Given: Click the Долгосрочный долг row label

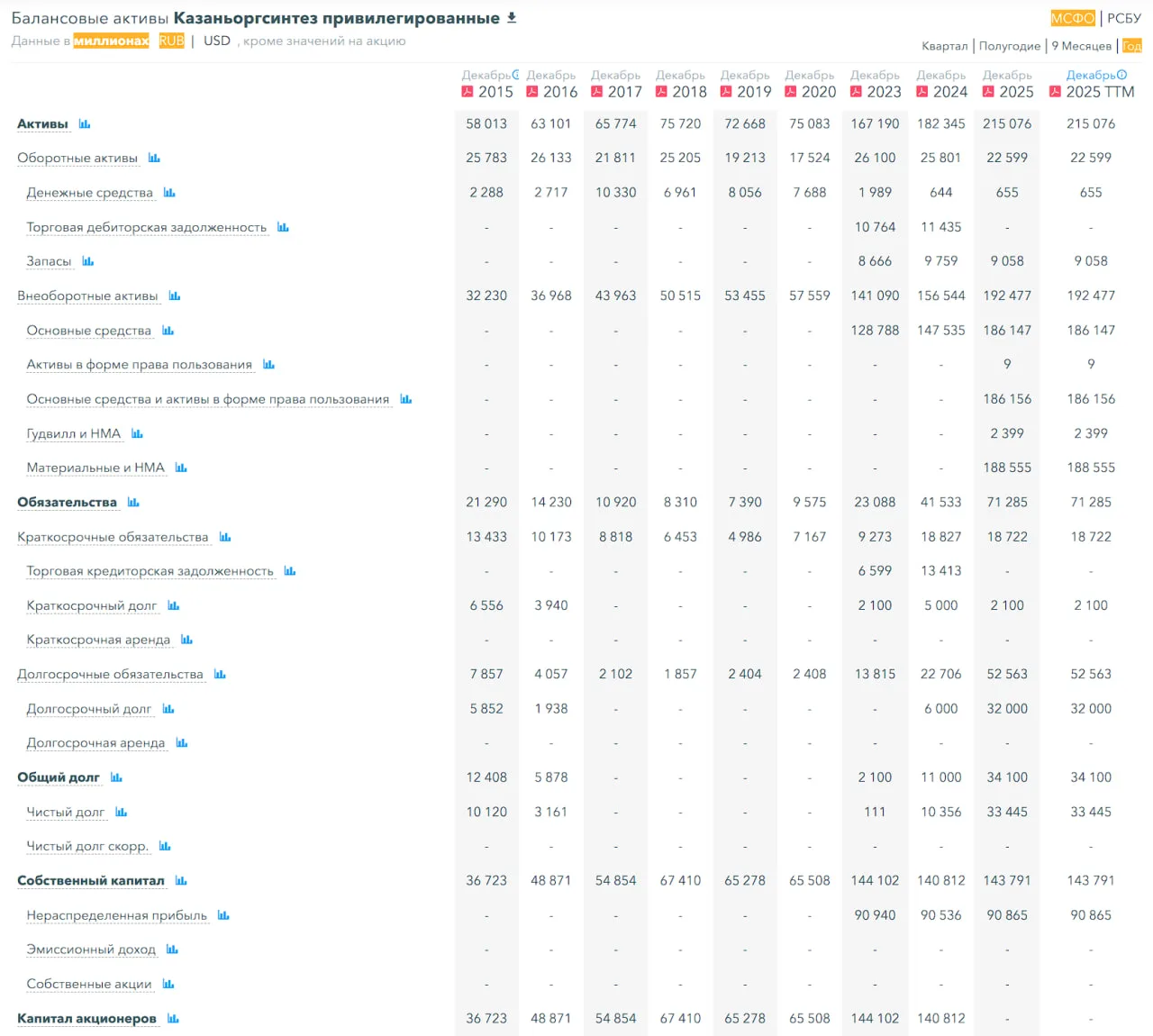Looking at the screenshot, I should [x=89, y=709].
